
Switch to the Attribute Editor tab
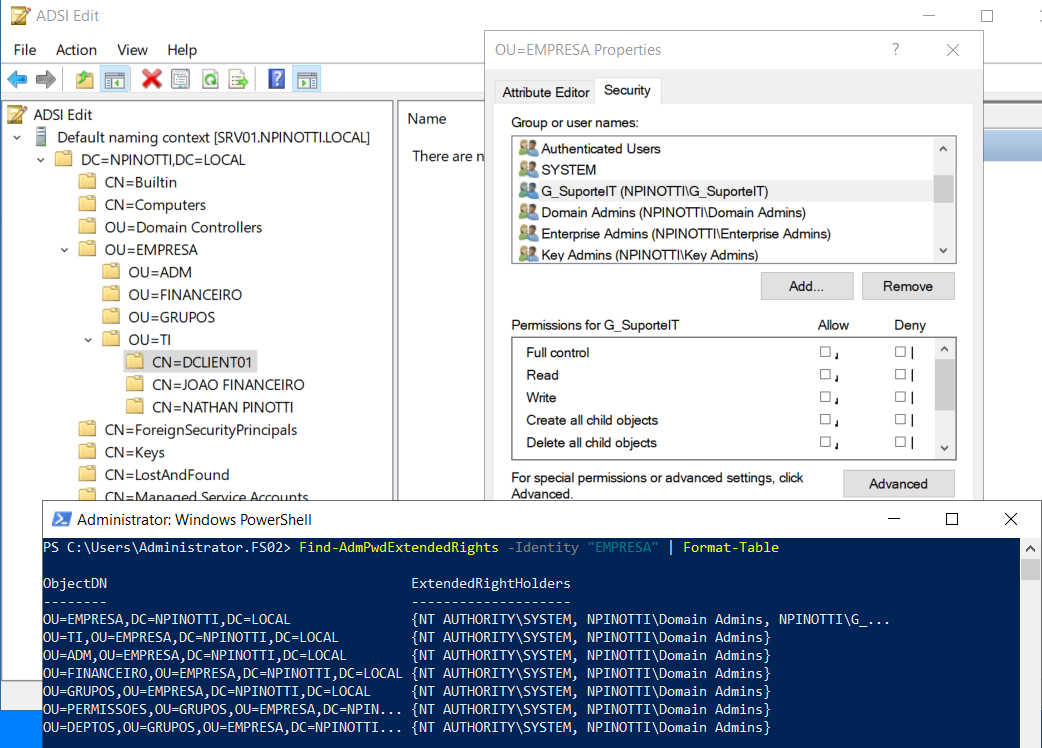[545, 92]
